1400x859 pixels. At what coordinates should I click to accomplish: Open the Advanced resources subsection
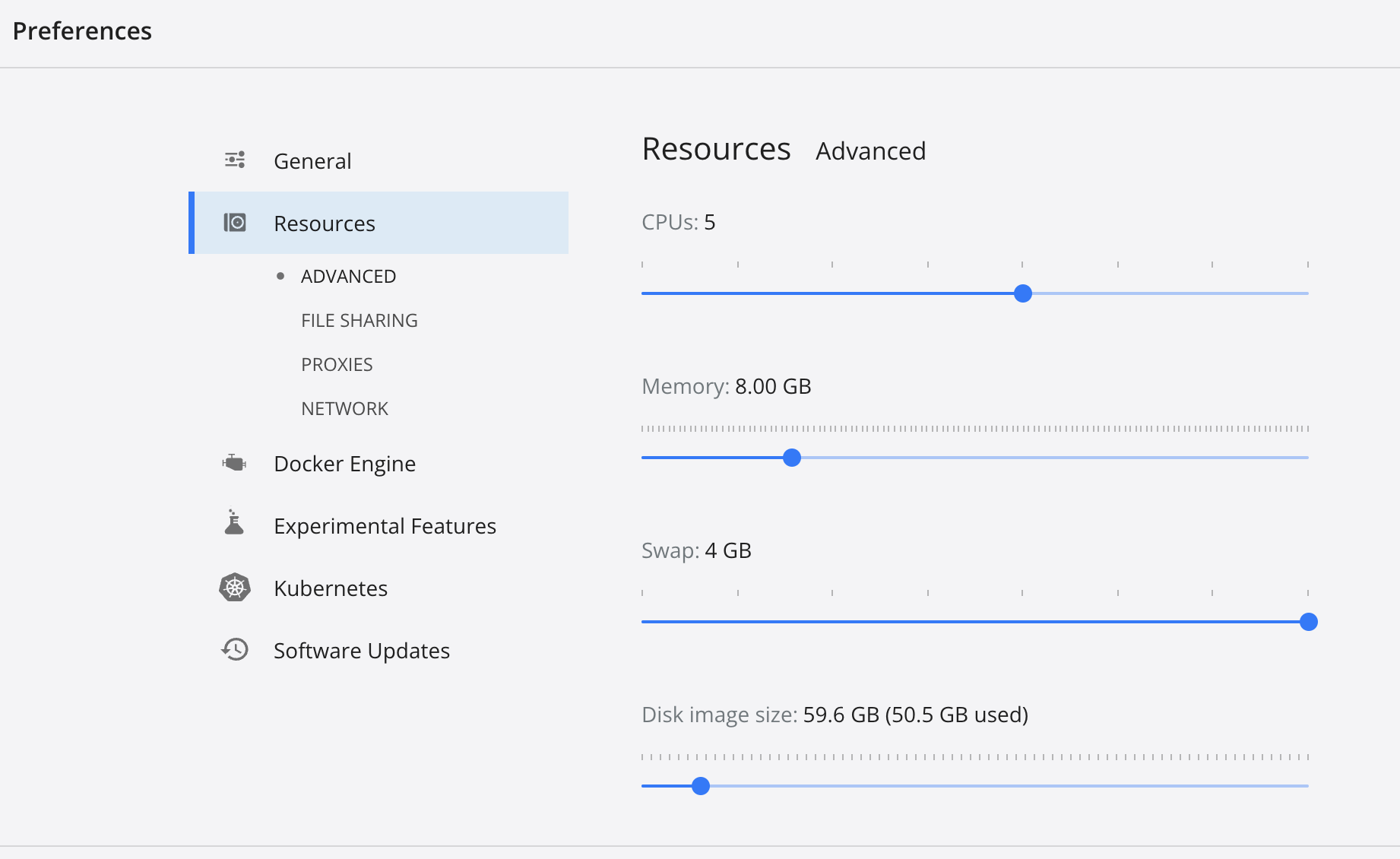(348, 276)
